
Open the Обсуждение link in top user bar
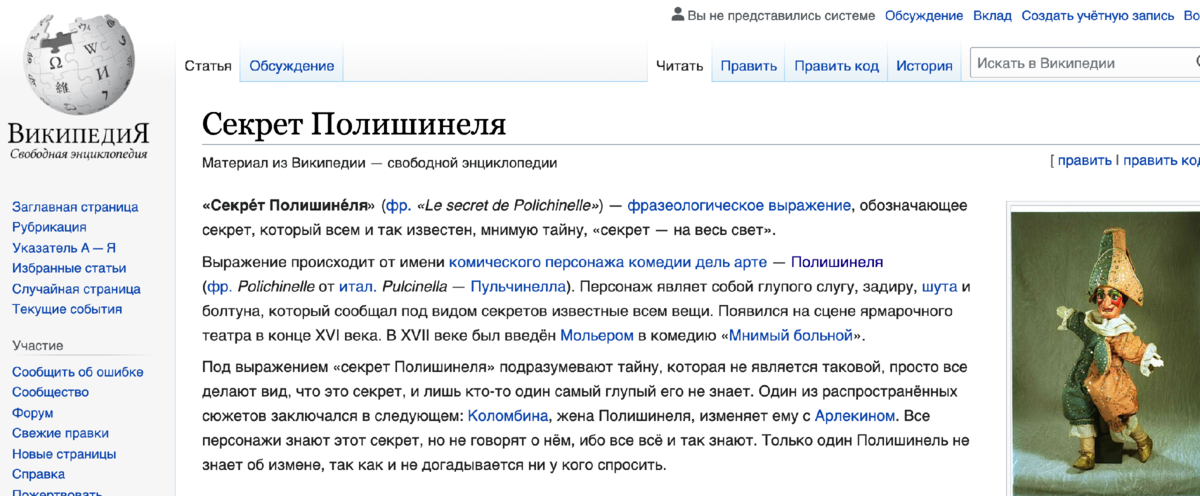[924, 15]
